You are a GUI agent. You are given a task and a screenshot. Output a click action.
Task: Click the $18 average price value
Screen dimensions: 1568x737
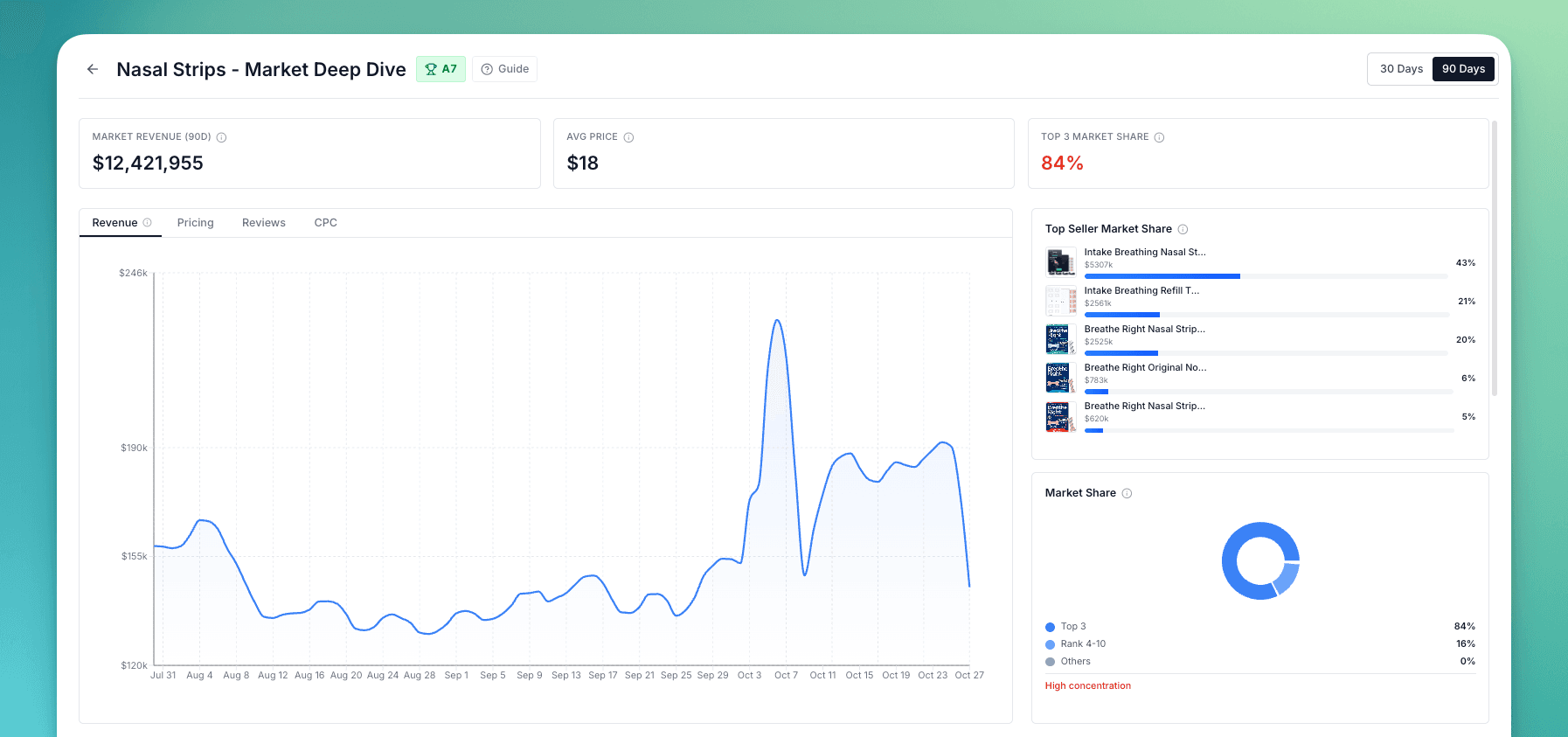[x=583, y=163]
